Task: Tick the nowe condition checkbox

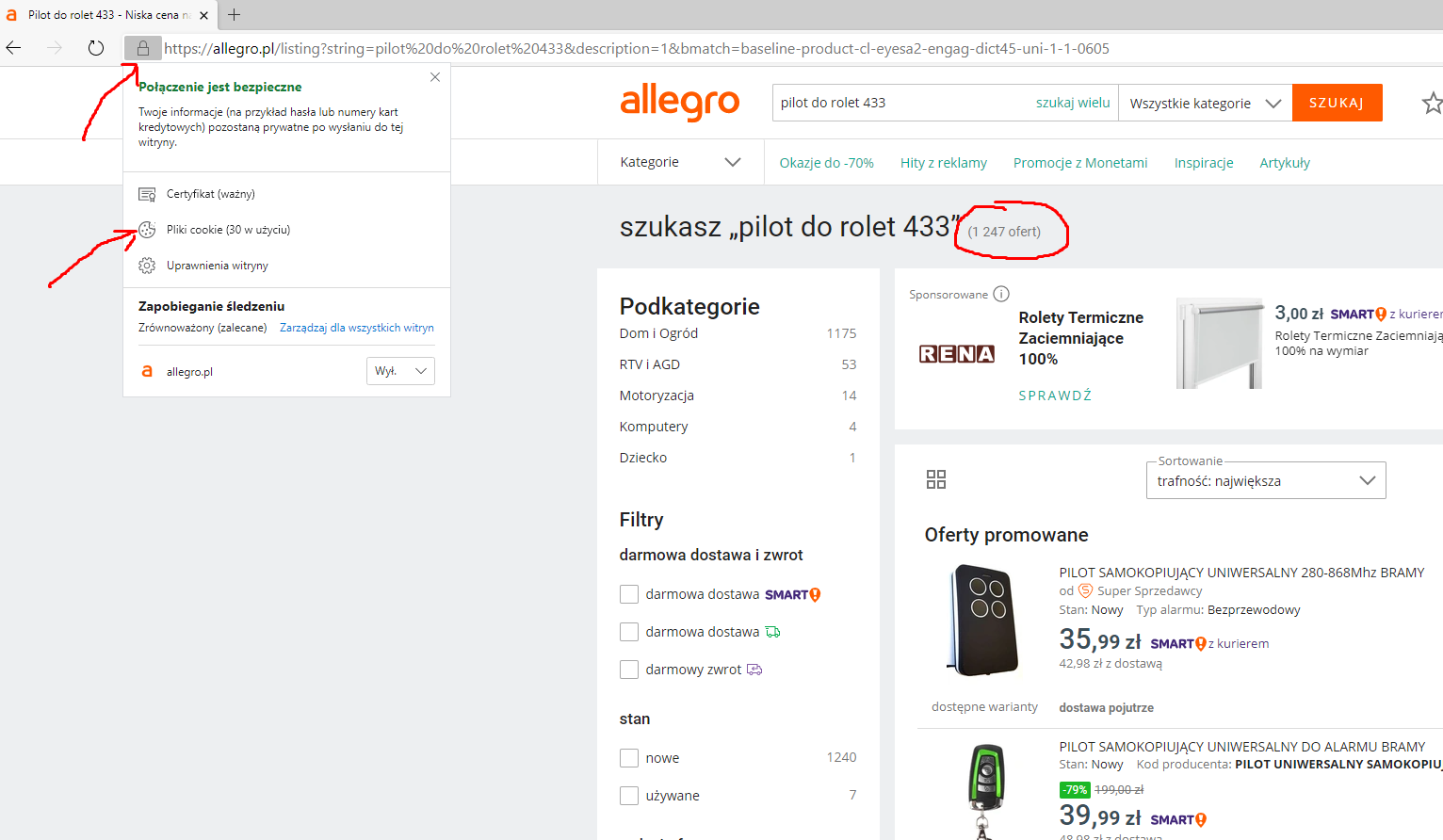Action: (629, 758)
